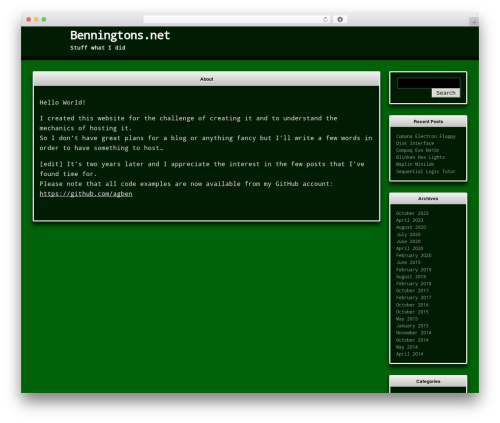
Task: Click the search text field in sidebar
Action: tap(429, 83)
